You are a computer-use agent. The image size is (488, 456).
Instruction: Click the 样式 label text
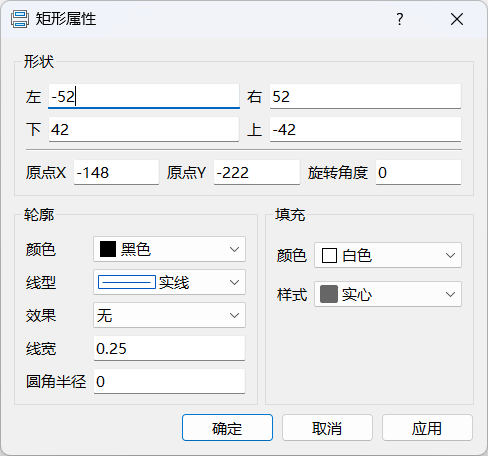coord(292,295)
